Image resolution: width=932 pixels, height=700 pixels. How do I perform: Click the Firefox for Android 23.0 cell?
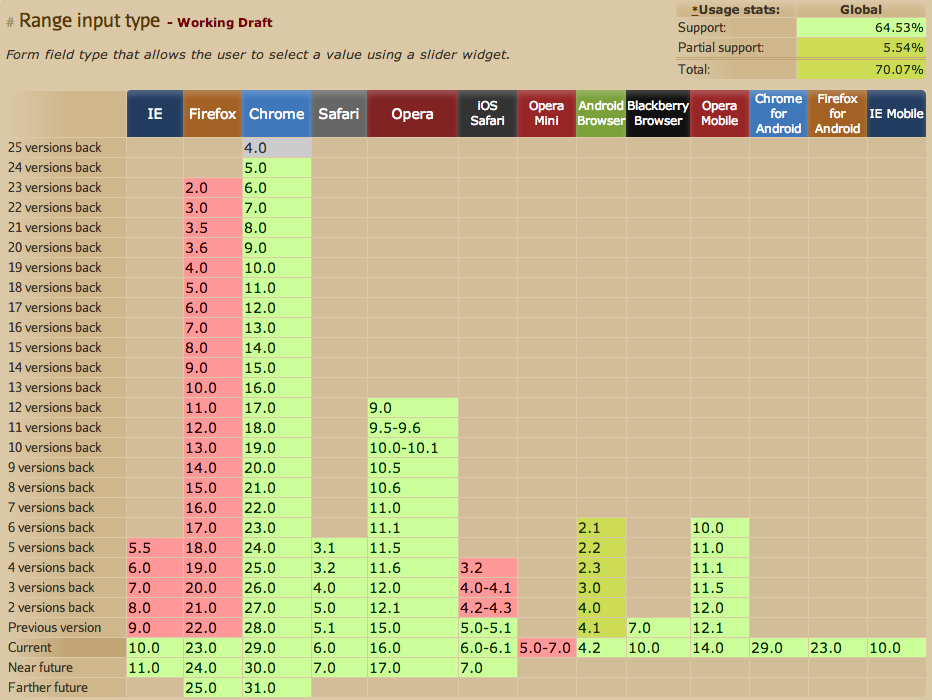(837, 648)
